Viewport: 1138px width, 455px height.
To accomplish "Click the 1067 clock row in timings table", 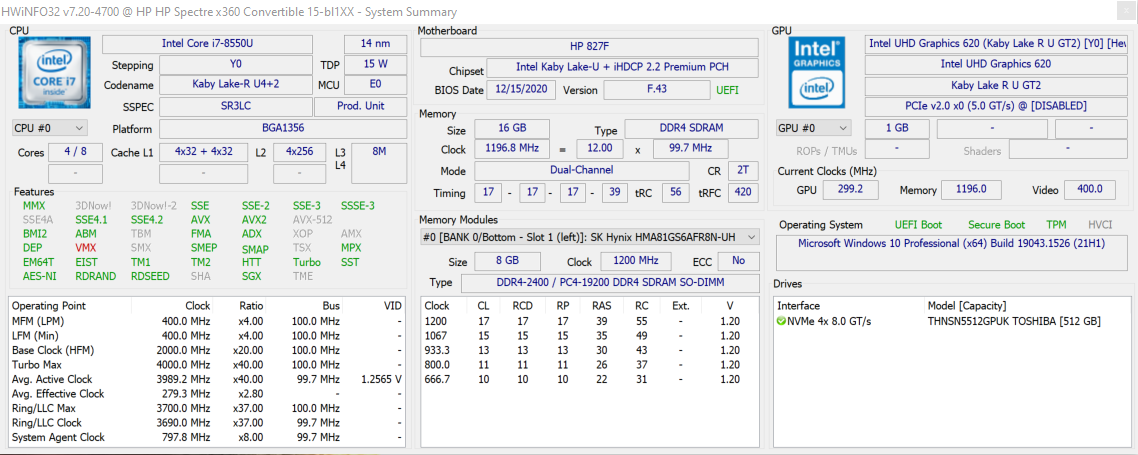I will tap(590, 335).
